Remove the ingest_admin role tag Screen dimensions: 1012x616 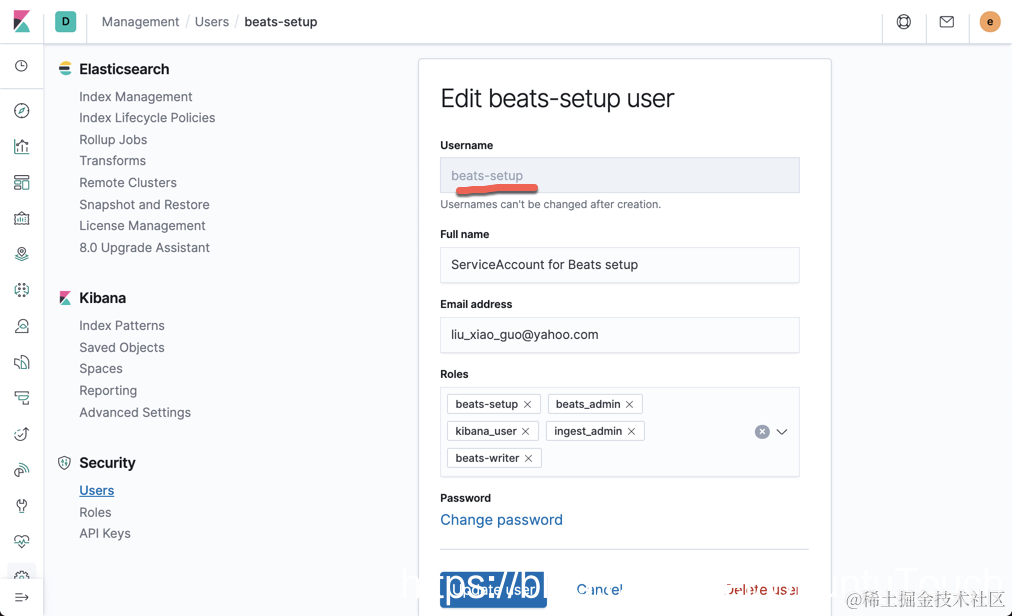click(x=631, y=431)
